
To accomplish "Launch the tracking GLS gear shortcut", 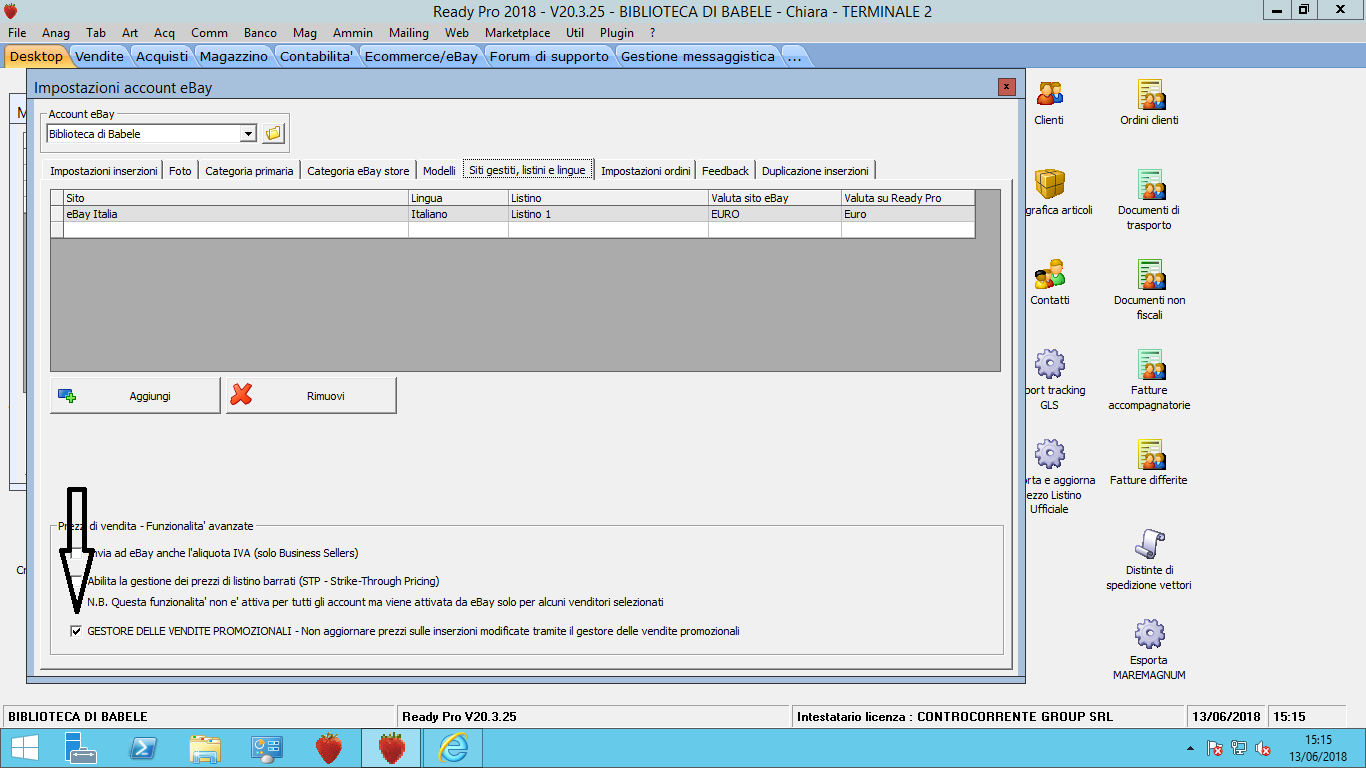I will click(1049, 364).
